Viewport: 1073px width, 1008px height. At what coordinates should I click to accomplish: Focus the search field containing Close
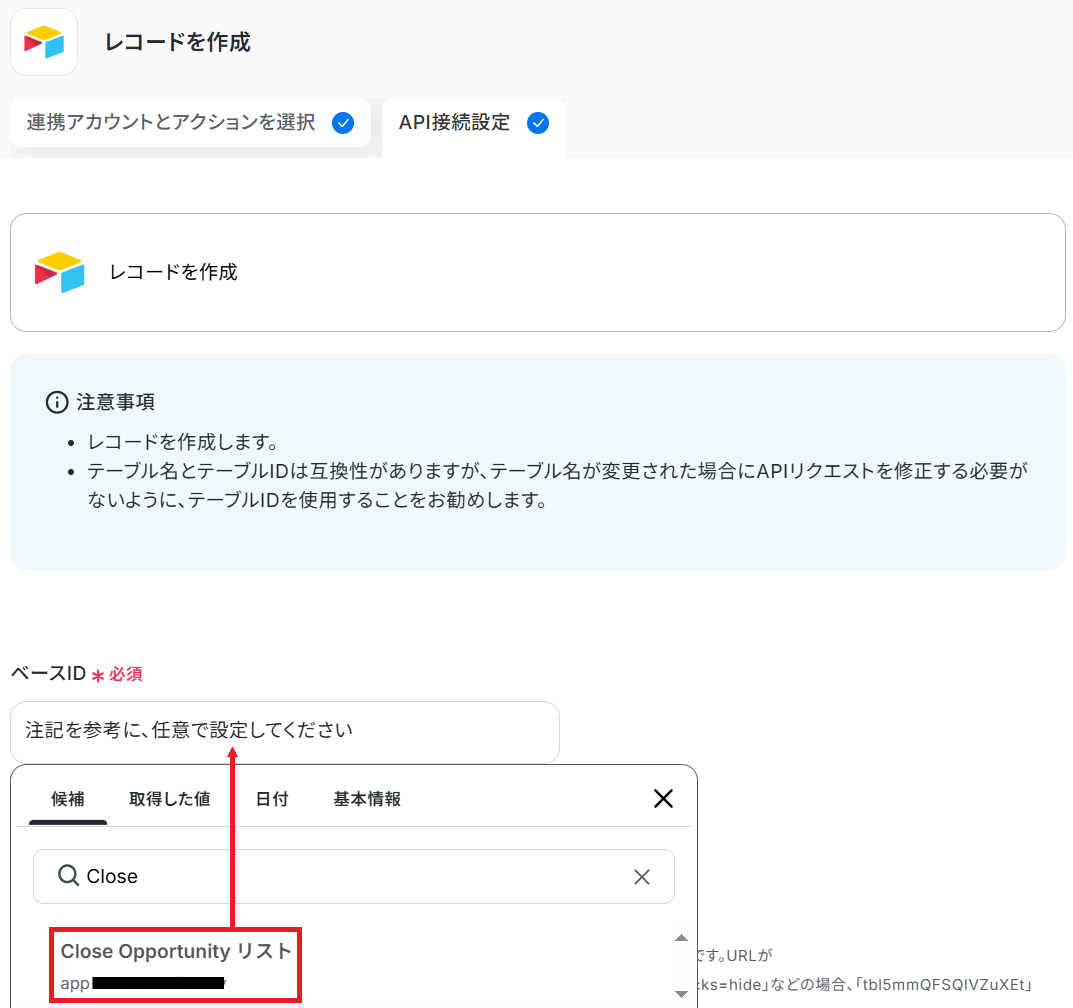(350, 877)
